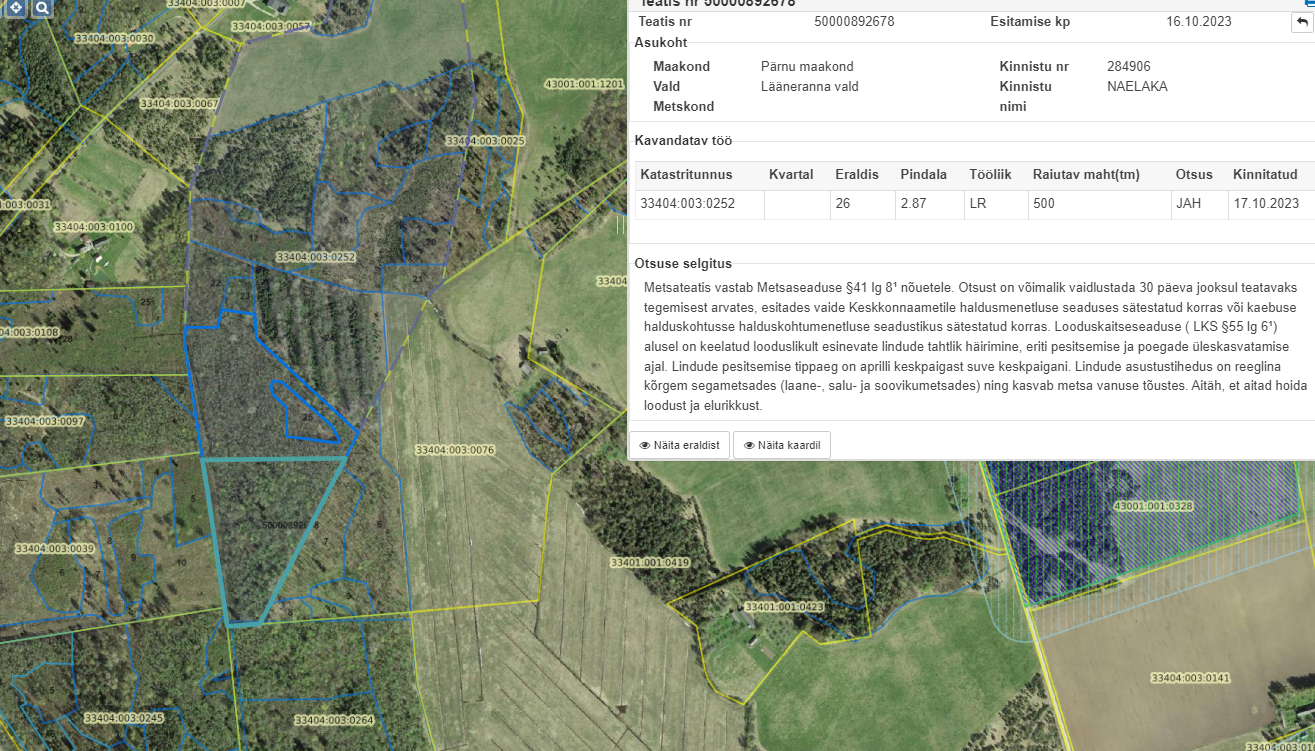This screenshot has width=1315, height=751.
Task: Click the Näita kaardil button
Action: (x=782, y=445)
